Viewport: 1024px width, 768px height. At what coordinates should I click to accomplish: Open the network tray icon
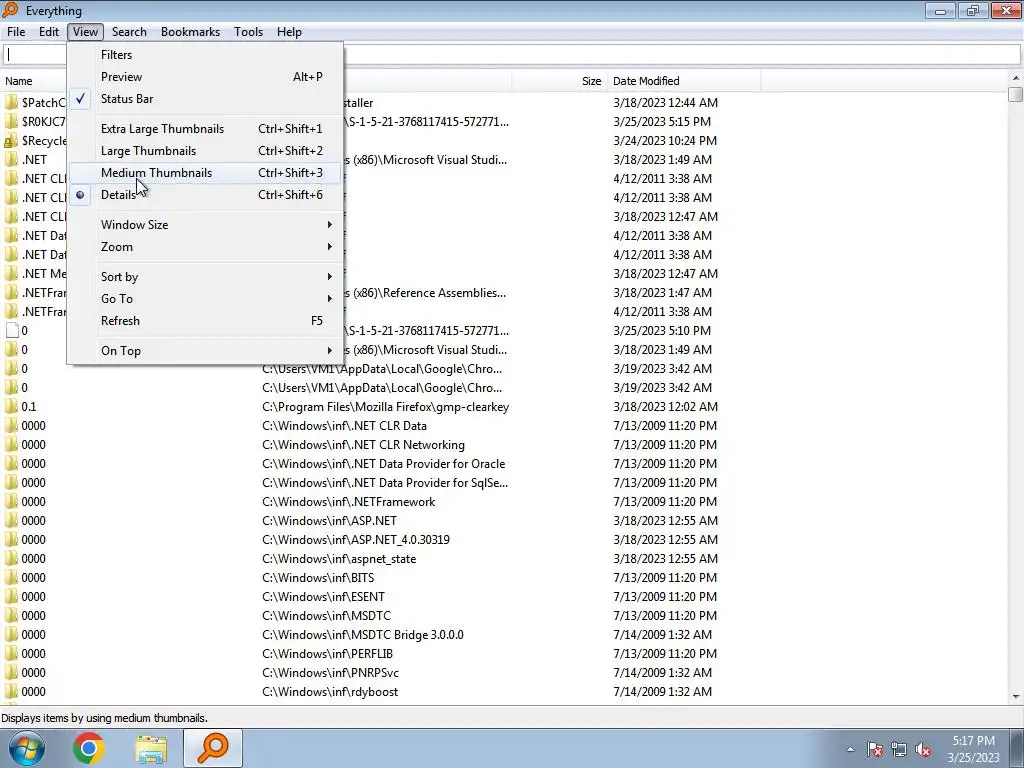(899, 749)
